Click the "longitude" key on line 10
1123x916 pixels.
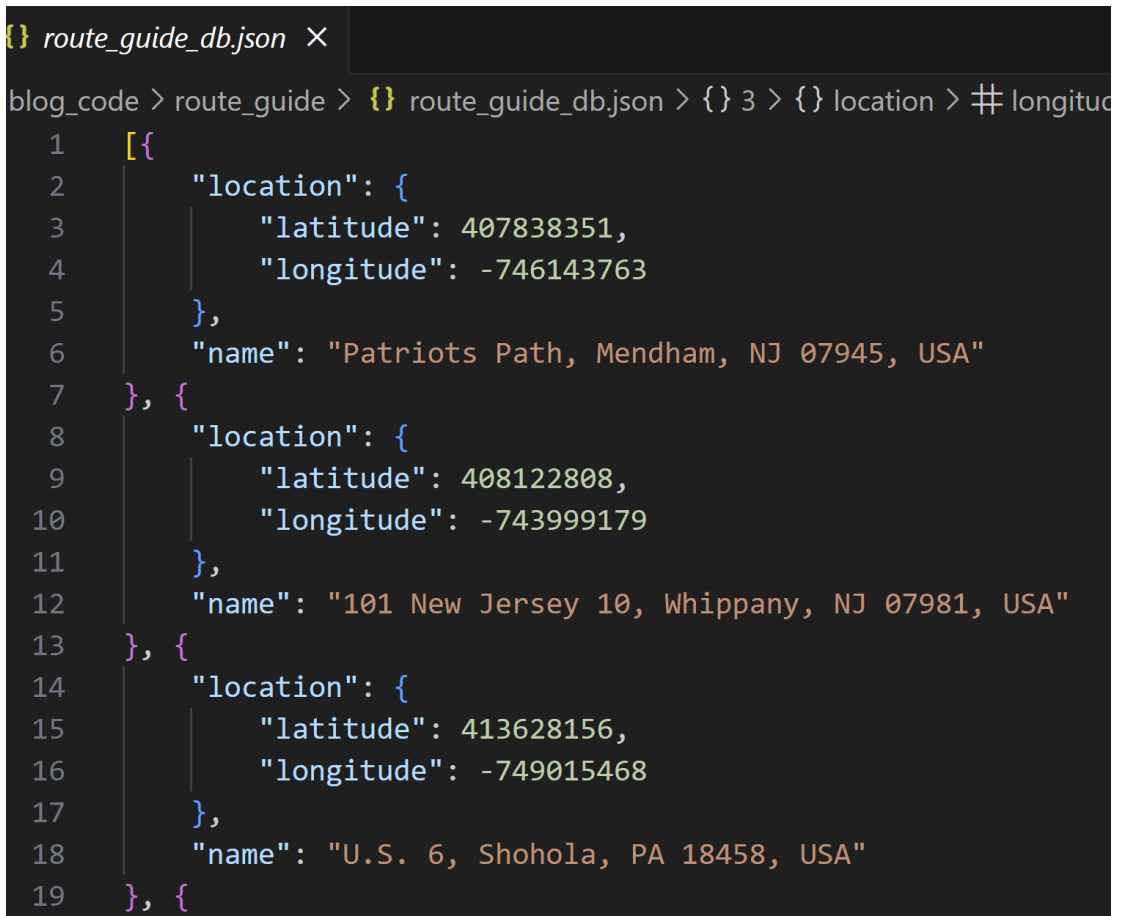pos(351,521)
